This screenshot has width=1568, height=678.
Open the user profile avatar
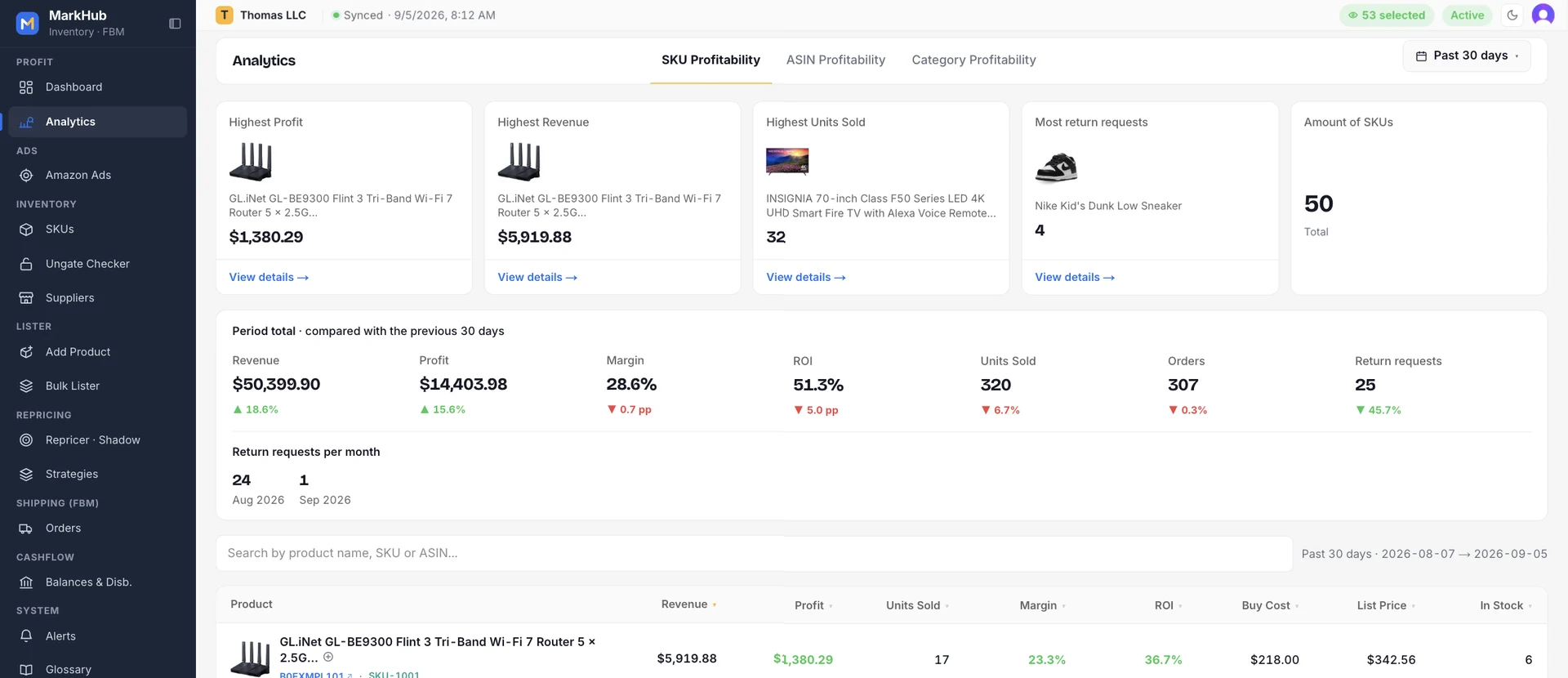(x=1543, y=15)
